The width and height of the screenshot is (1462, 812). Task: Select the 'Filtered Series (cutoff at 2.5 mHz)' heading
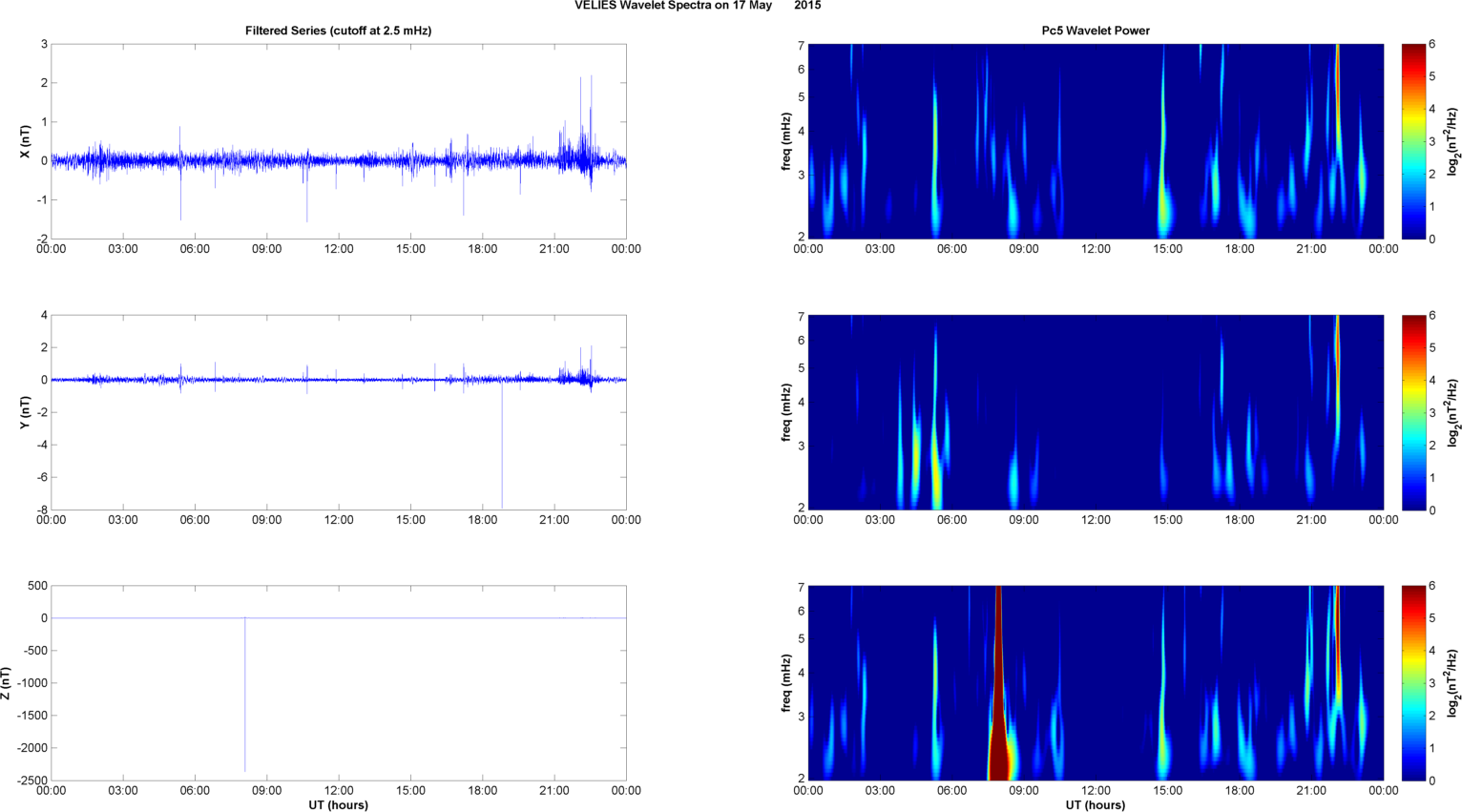pos(338,31)
